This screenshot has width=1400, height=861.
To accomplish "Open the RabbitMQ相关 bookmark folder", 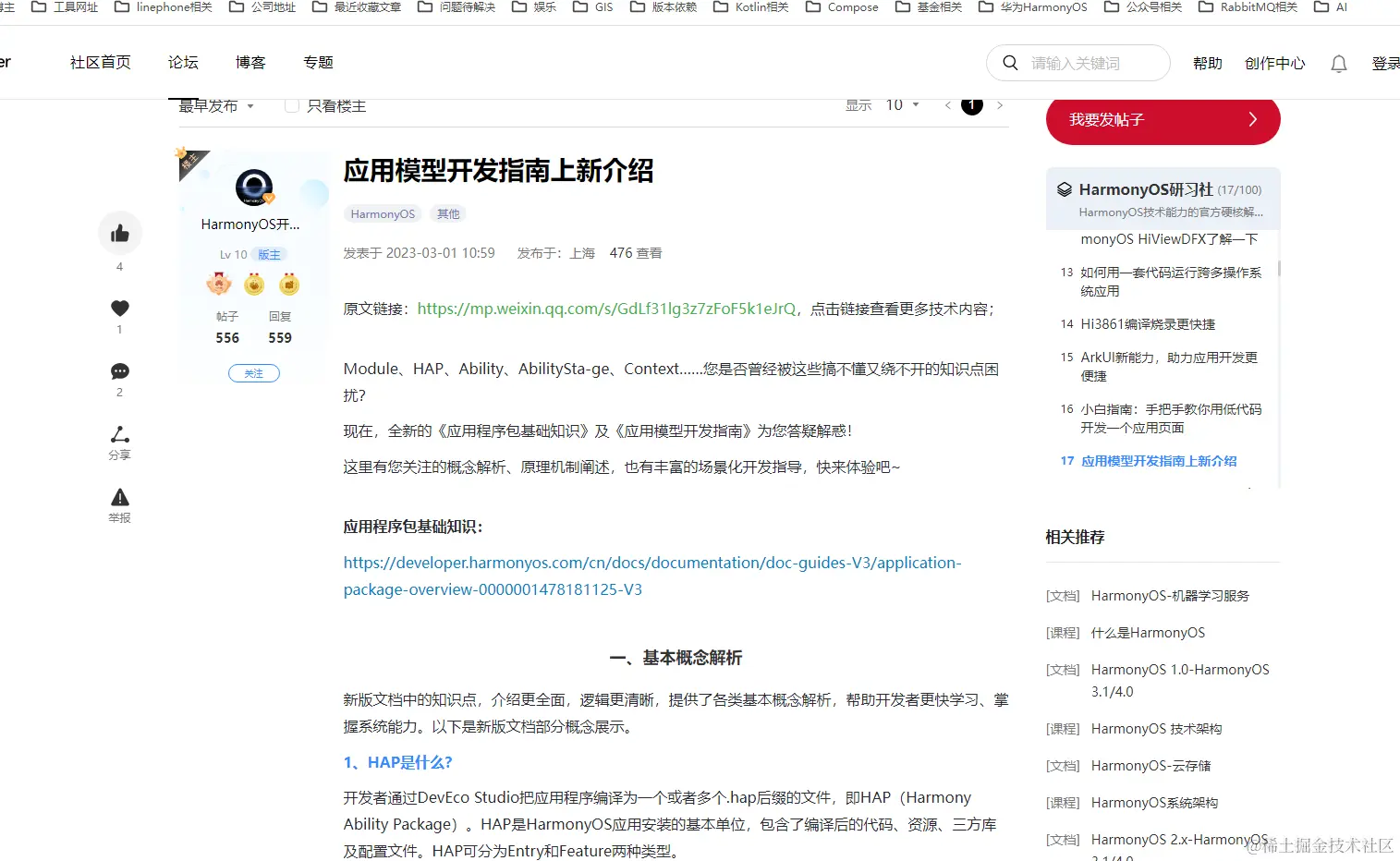I will (1248, 6).
